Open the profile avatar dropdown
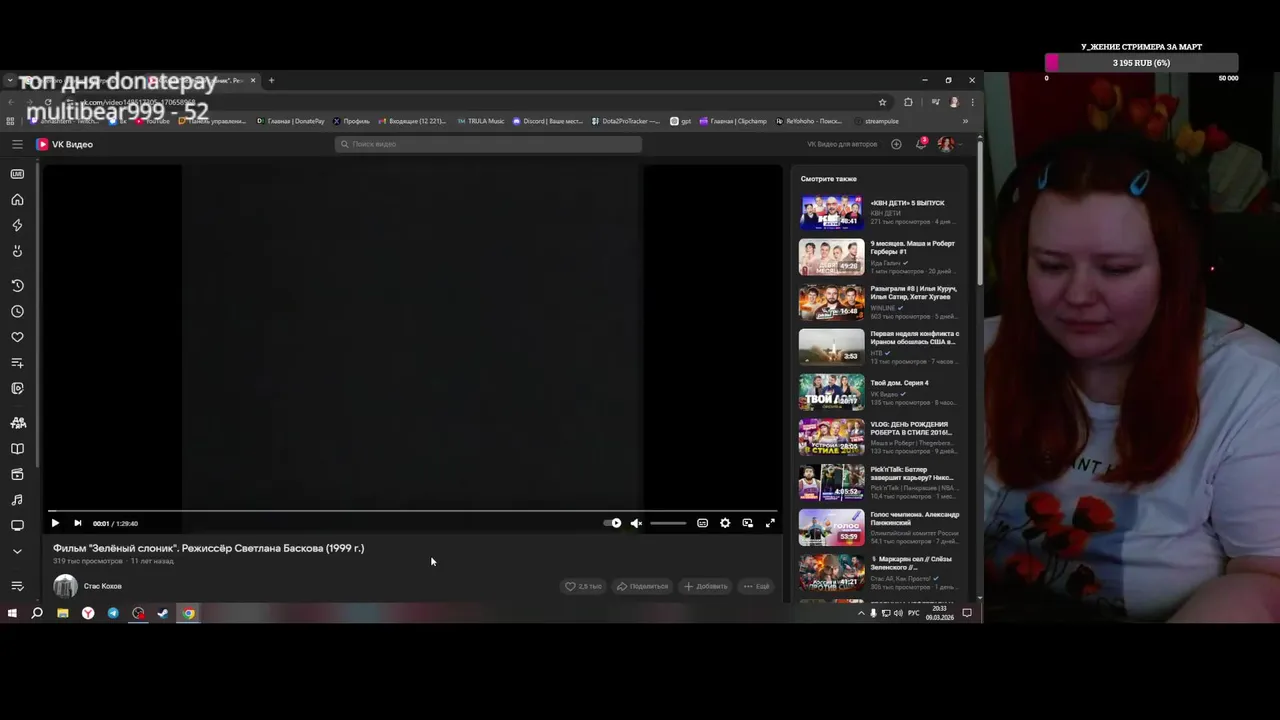Screen dimensions: 1280x720 click(x=948, y=144)
